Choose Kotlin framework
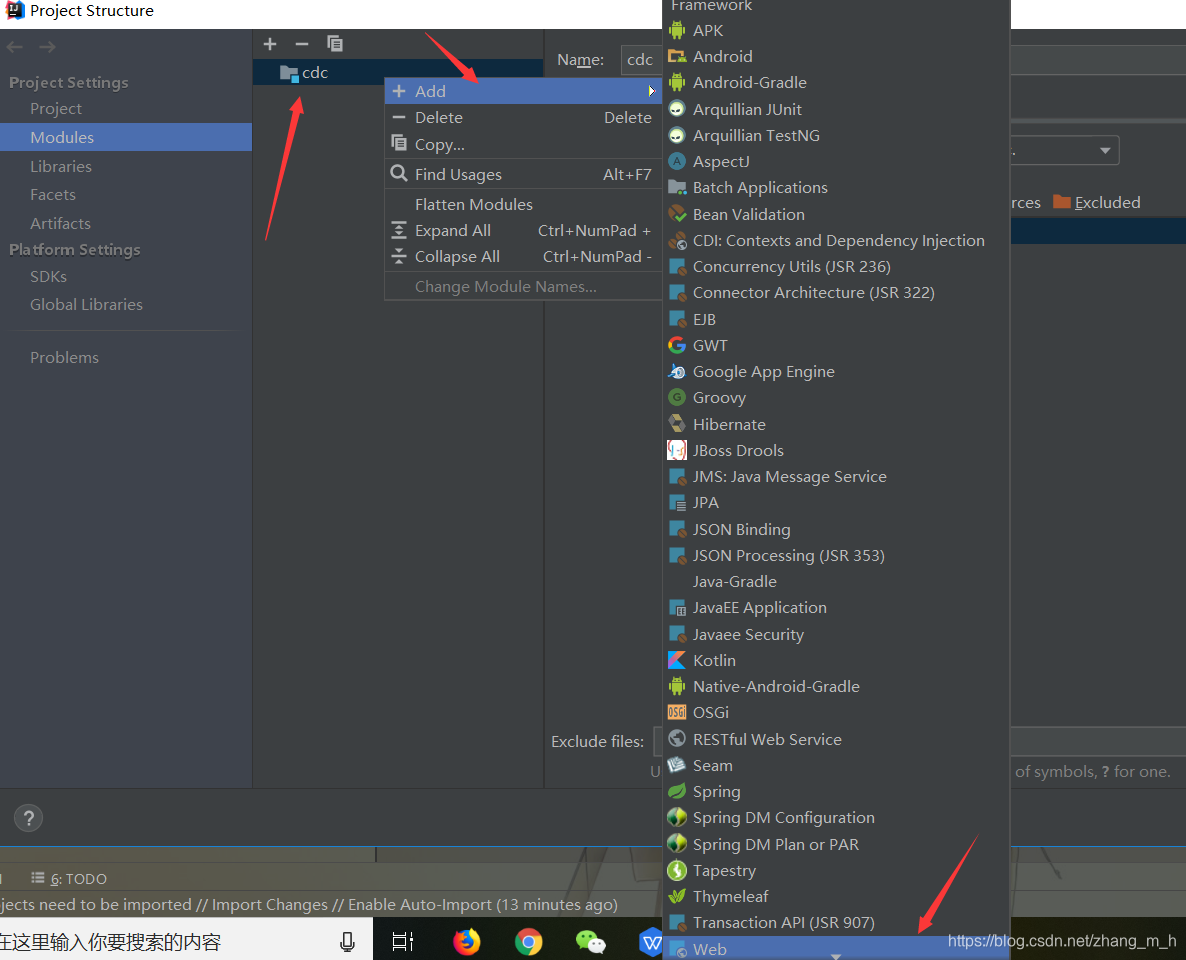 (836, 660)
